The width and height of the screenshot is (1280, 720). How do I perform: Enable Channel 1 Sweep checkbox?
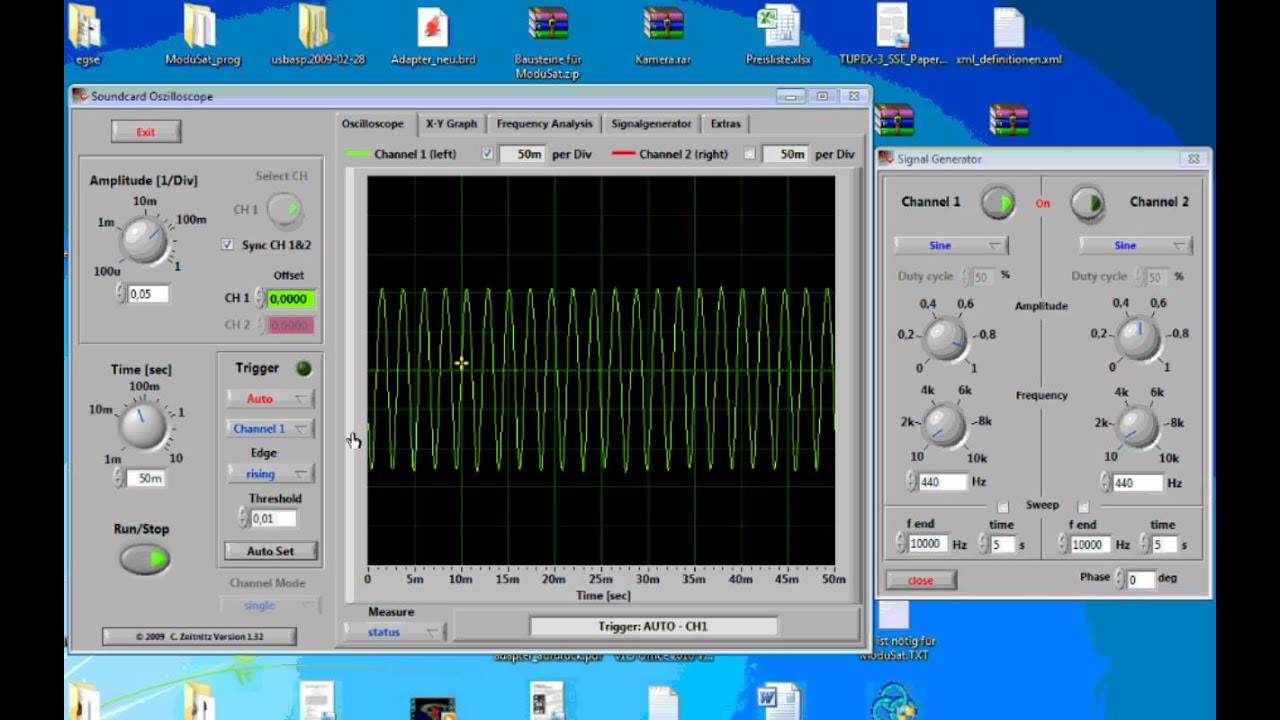click(1003, 506)
